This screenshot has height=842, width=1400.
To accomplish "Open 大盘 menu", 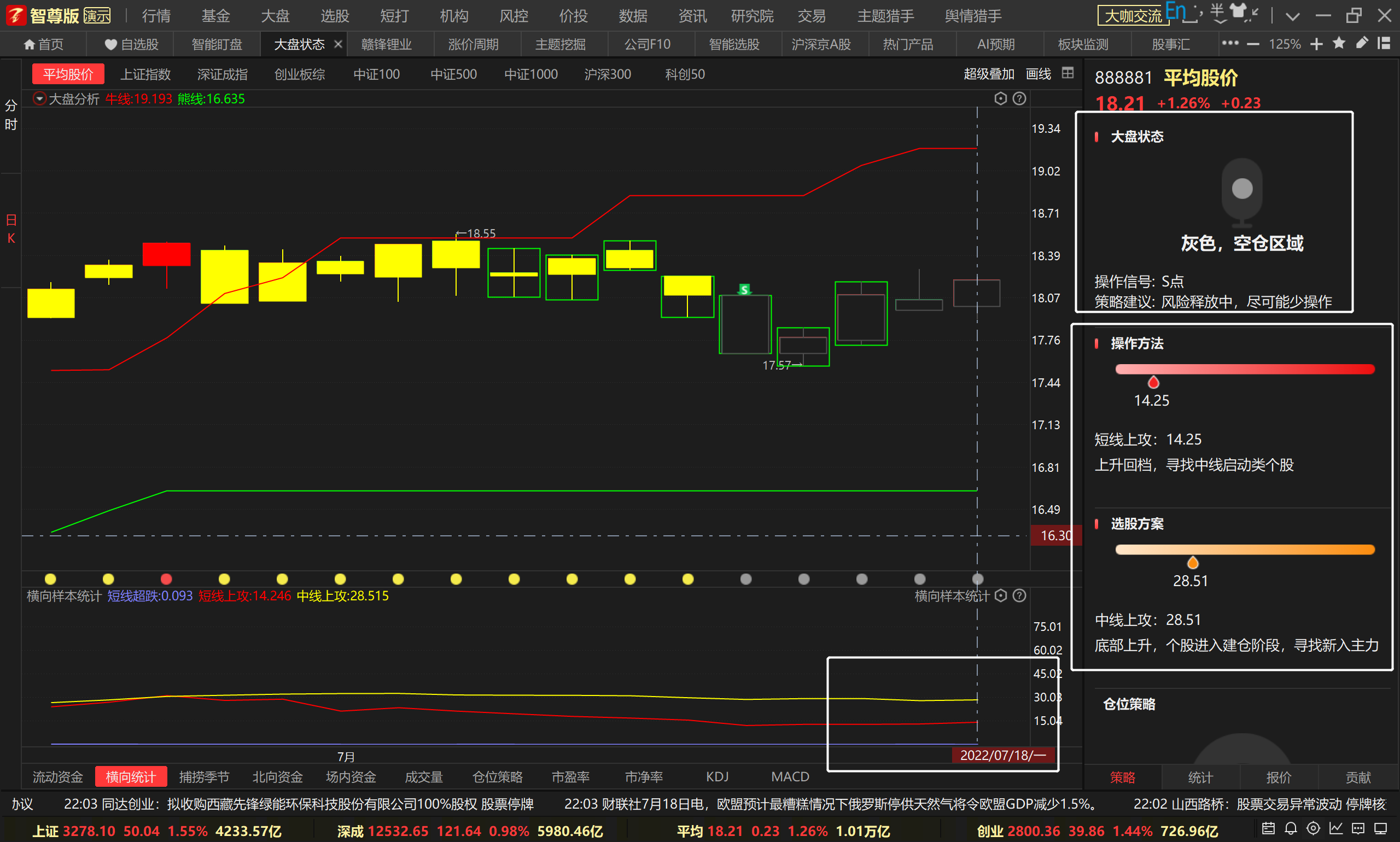I will click(x=275, y=16).
